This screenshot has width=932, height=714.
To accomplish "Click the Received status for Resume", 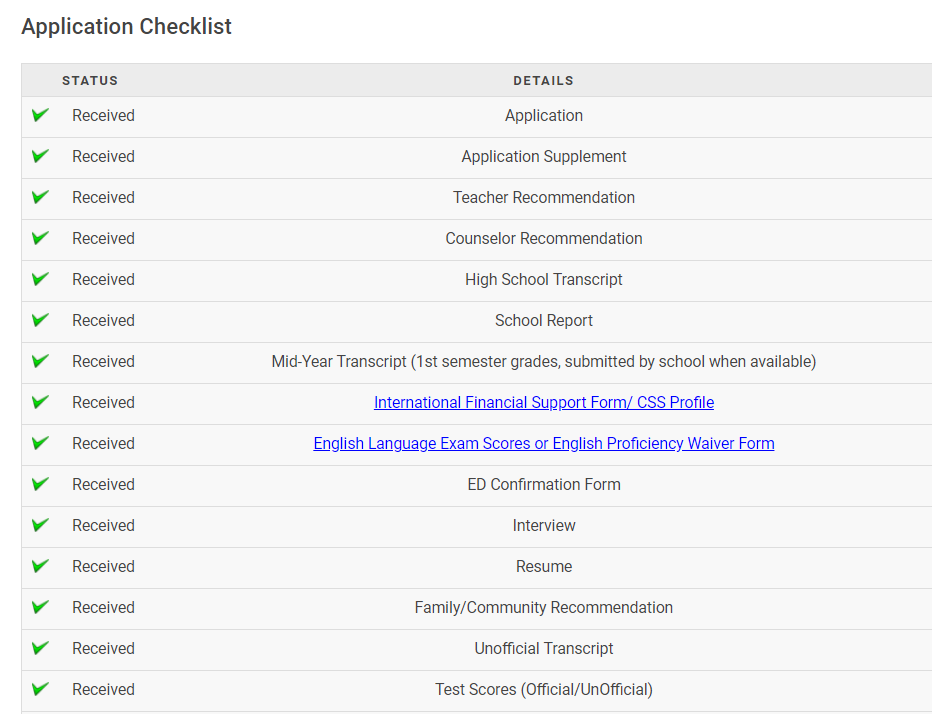I will pos(103,567).
